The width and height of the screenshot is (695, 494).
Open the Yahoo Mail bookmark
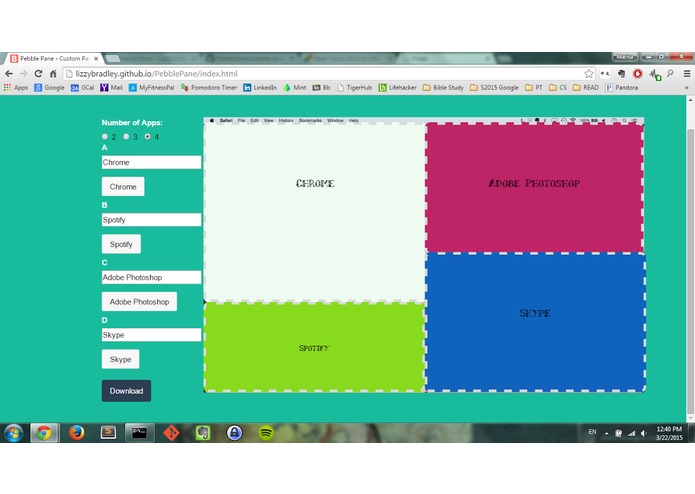pos(111,88)
